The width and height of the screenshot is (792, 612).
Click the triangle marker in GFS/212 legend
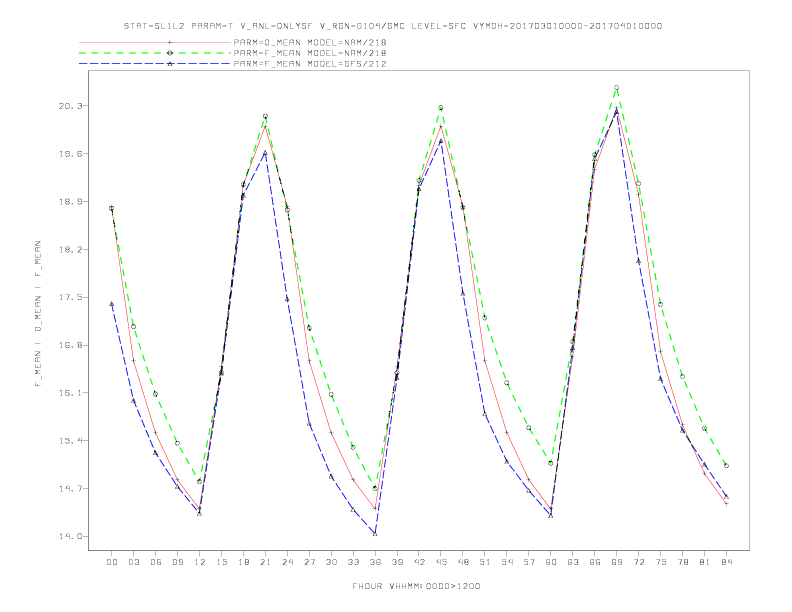pos(170,64)
